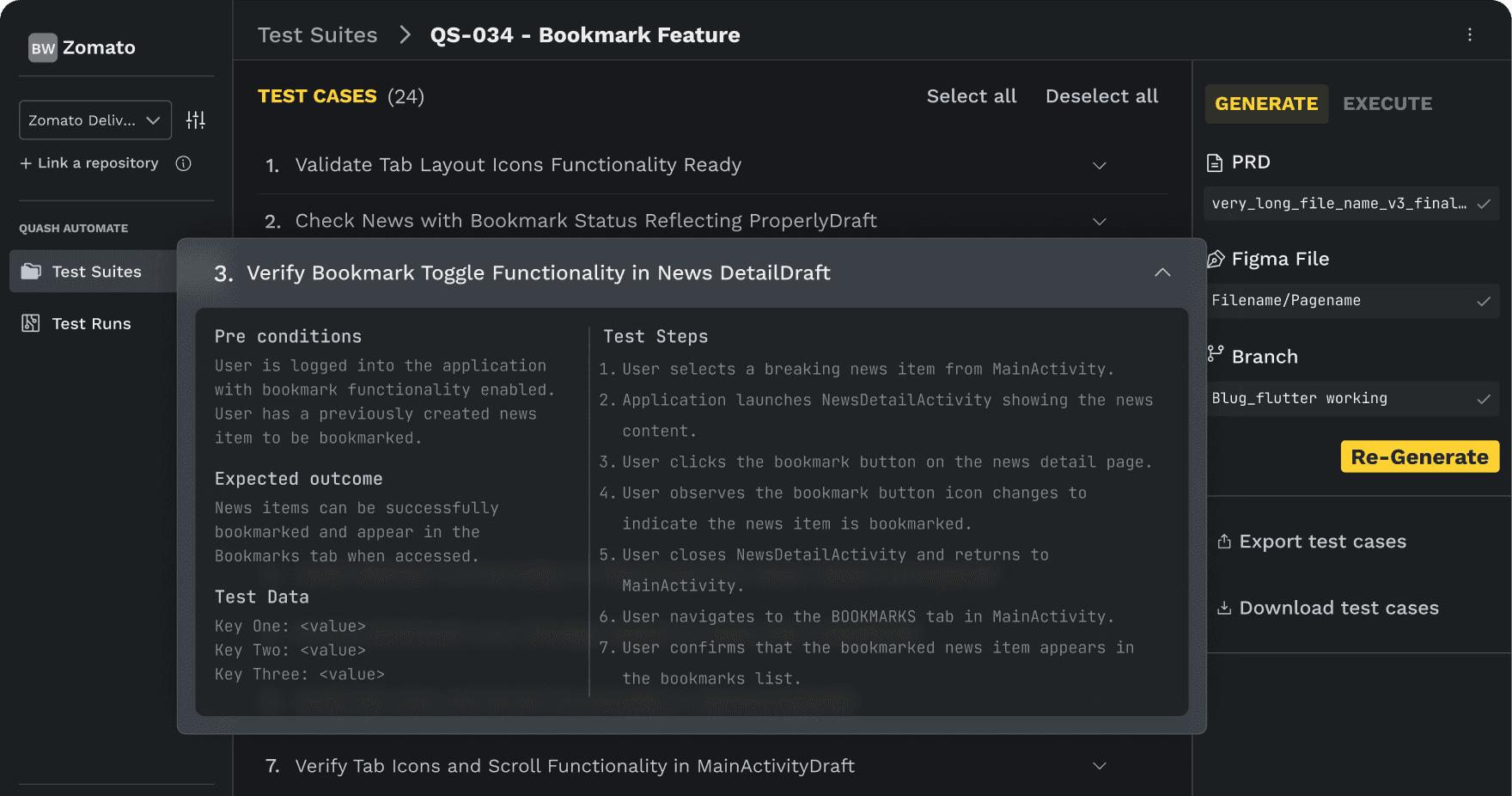Click the Re-Generate button
This screenshot has width=1512, height=796.
tap(1420, 456)
